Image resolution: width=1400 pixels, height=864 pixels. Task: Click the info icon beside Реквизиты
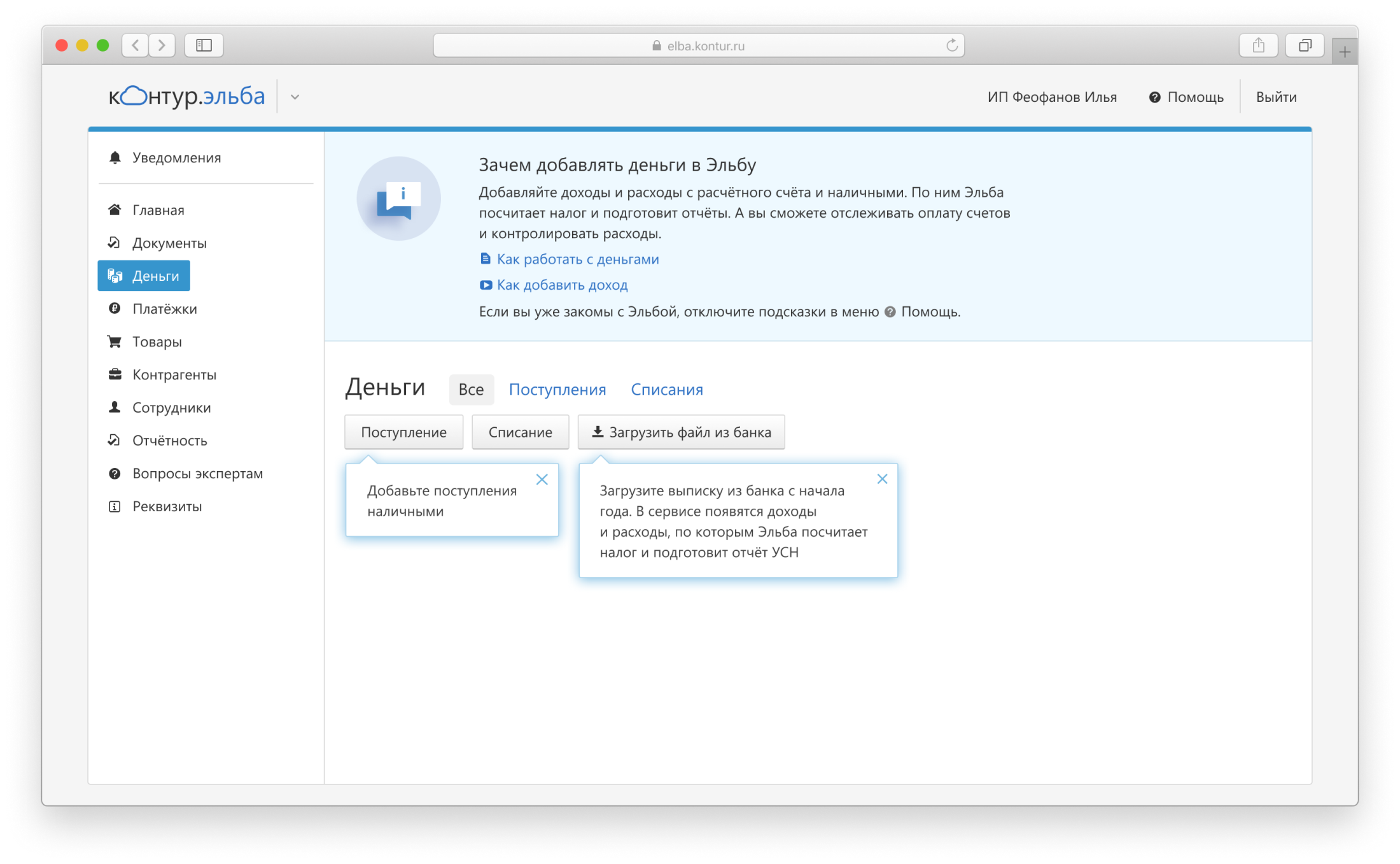[x=115, y=507]
